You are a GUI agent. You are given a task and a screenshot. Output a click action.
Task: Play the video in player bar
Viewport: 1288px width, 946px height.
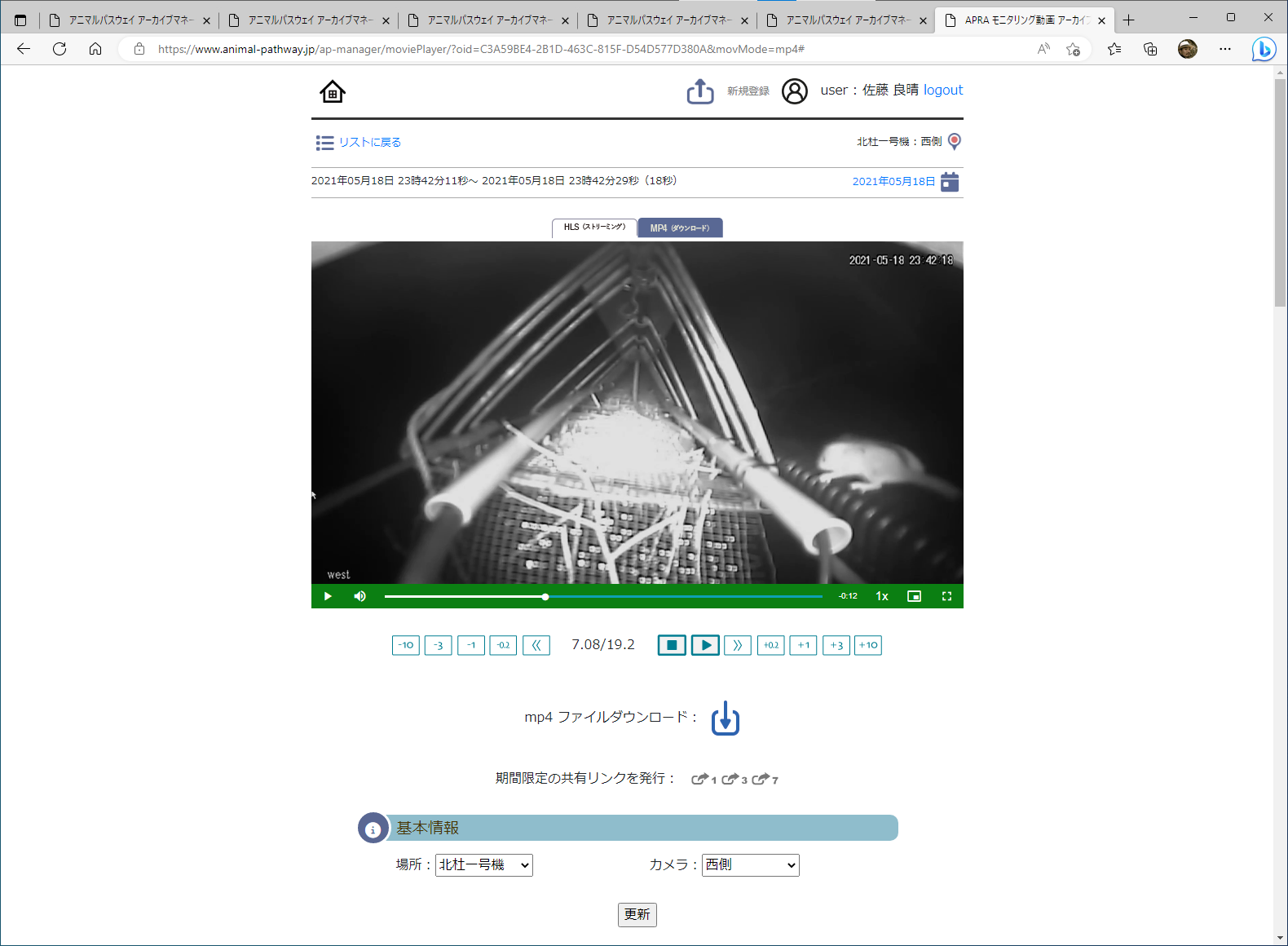328,596
